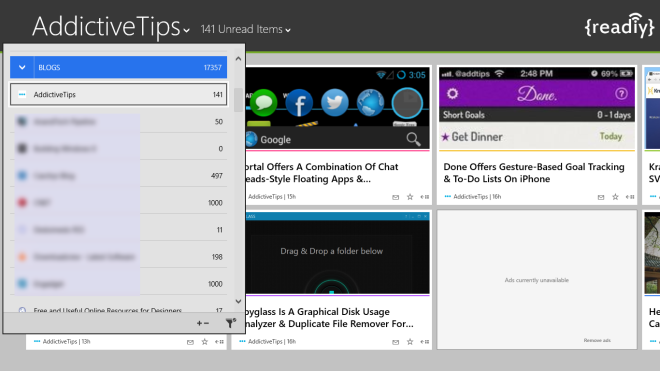This screenshot has height=371, width=660.
Task: Open the Portal Offers A Combination Of Chat article title
Action: (x=321, y=173)
